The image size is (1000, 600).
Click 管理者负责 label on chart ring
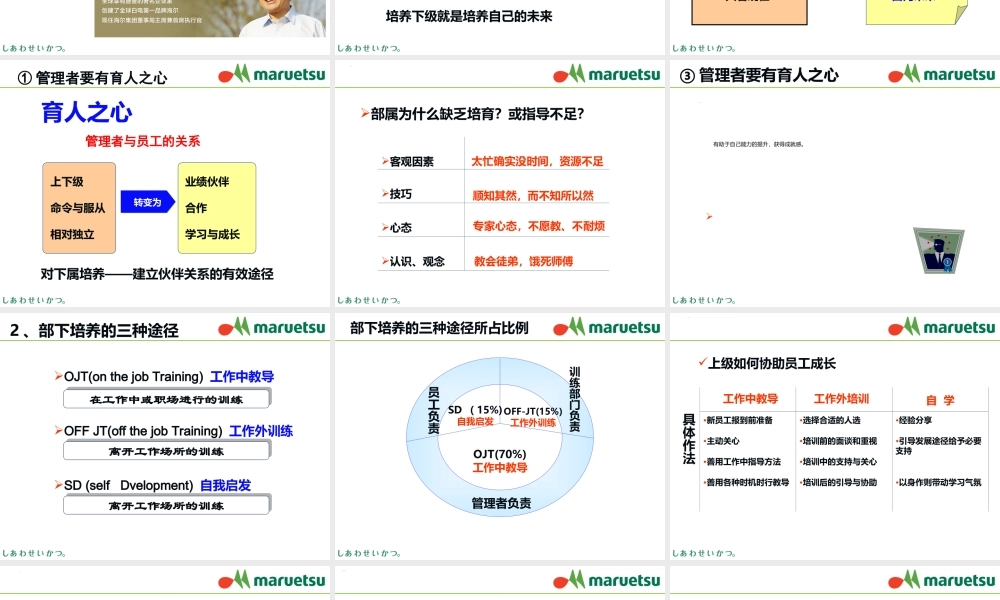tap(501, 503)
